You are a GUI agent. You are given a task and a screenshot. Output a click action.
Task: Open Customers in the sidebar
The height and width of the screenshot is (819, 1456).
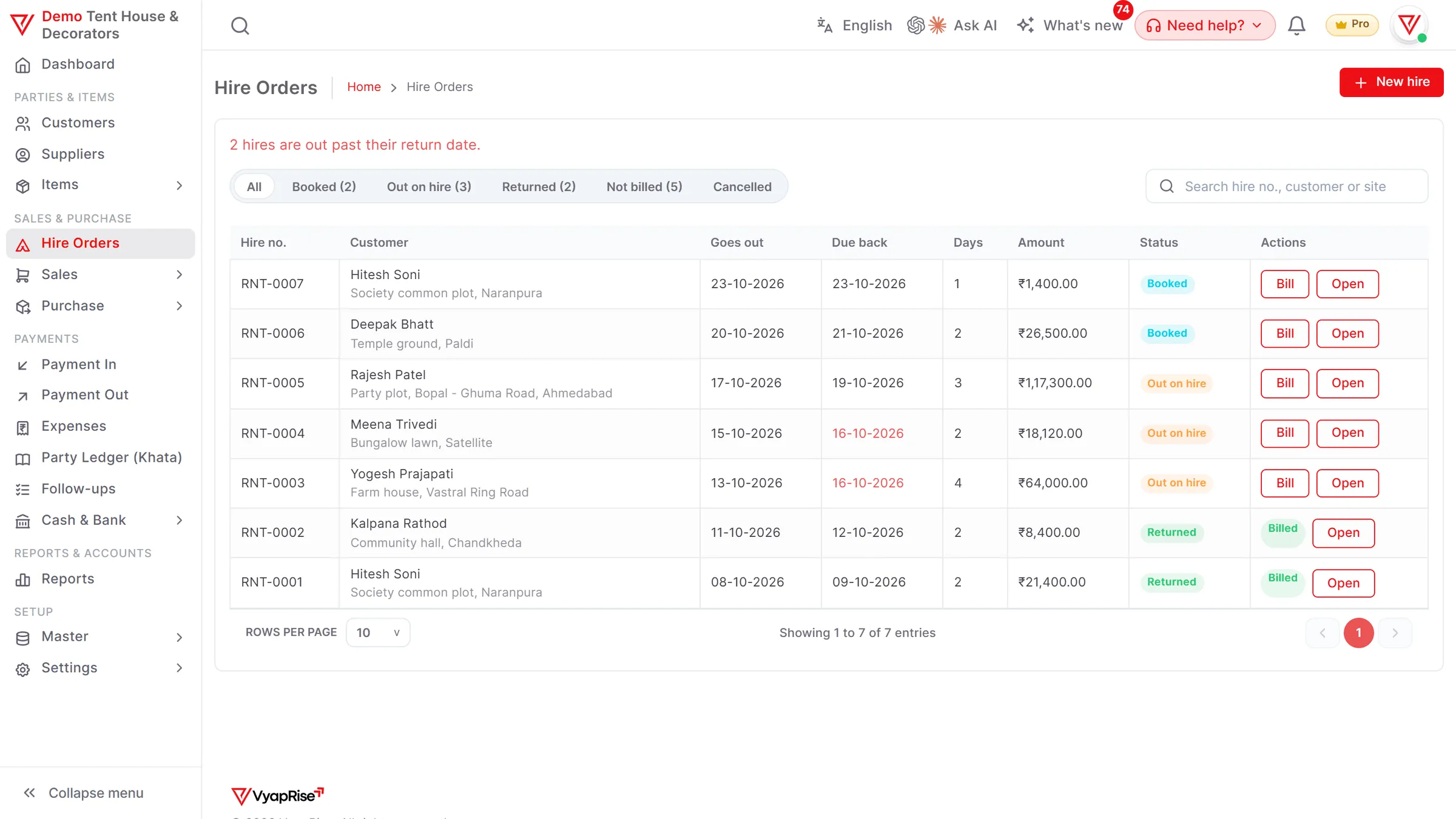coord(100,123)
